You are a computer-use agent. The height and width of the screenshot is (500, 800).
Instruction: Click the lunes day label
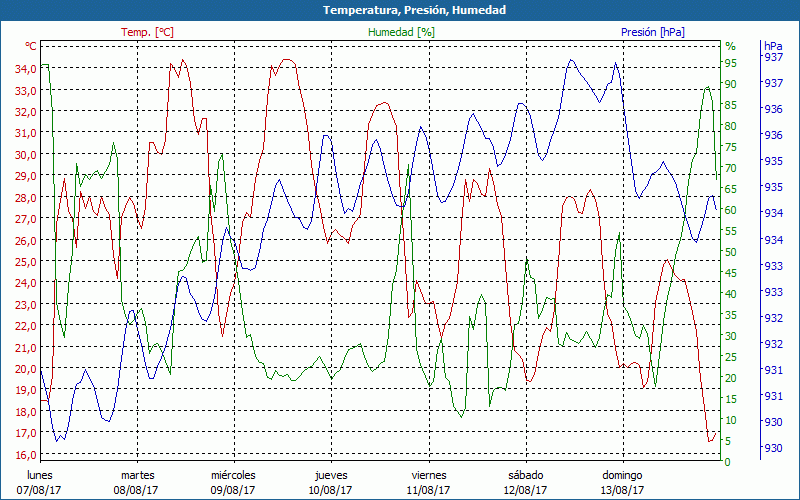point(40,475)
